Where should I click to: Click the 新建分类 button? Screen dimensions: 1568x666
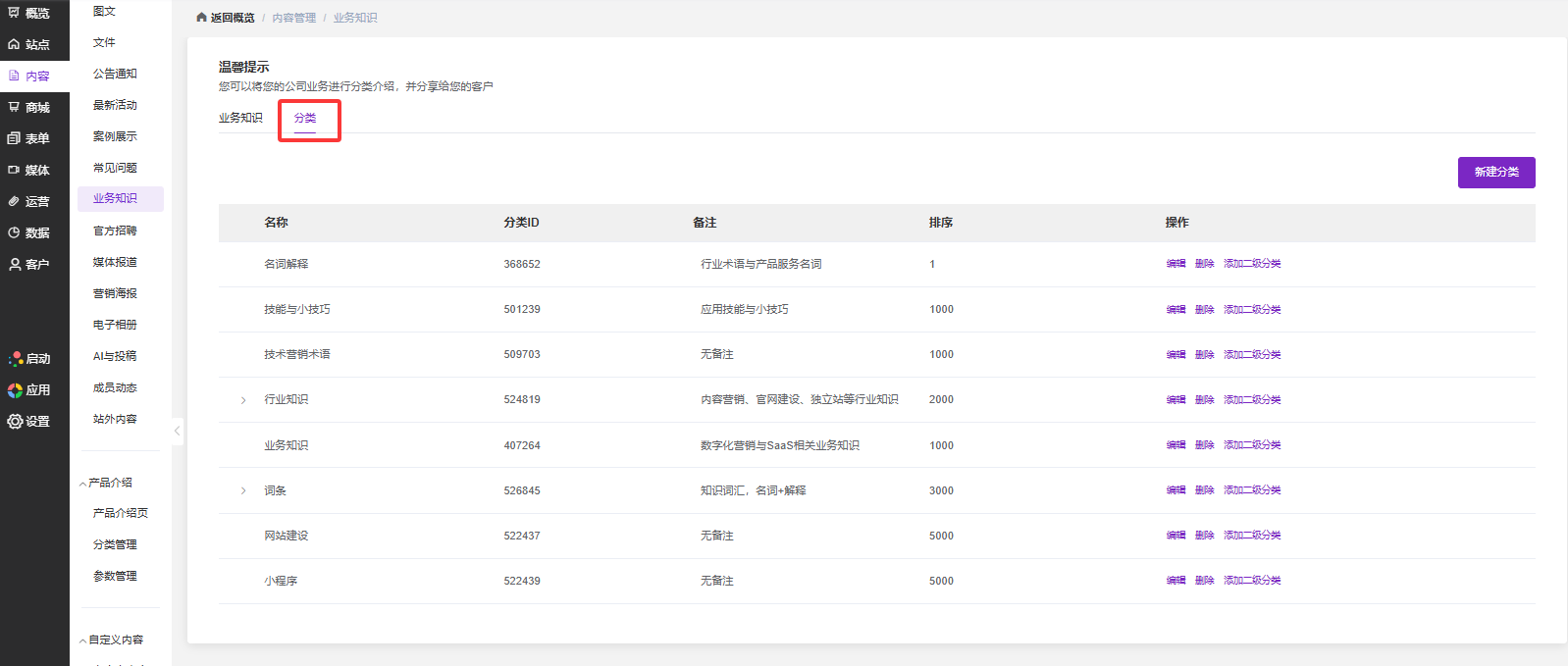point(1495,172)
